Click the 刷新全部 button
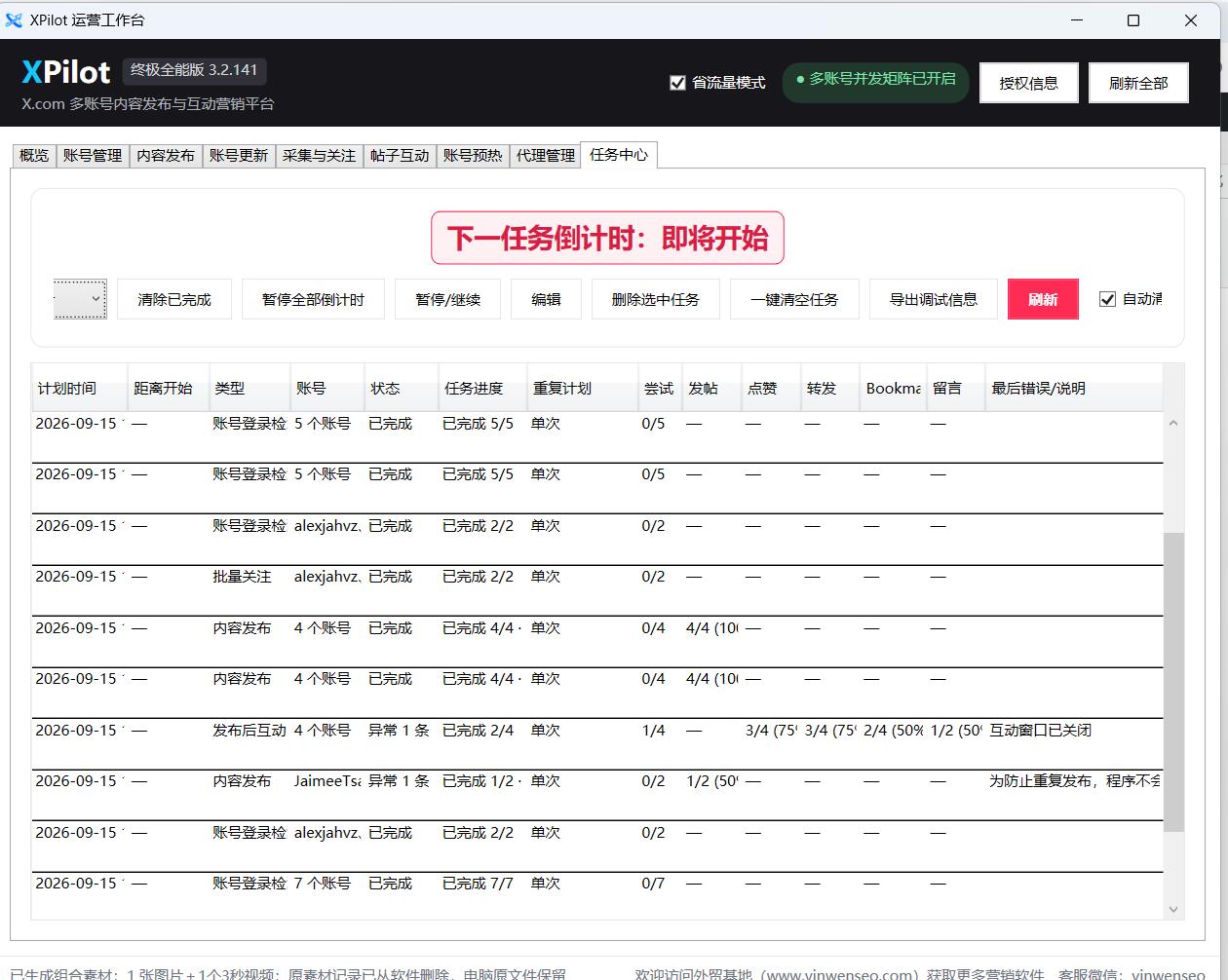This screenshot has height=980, width=1228. tap(1138, 83)
